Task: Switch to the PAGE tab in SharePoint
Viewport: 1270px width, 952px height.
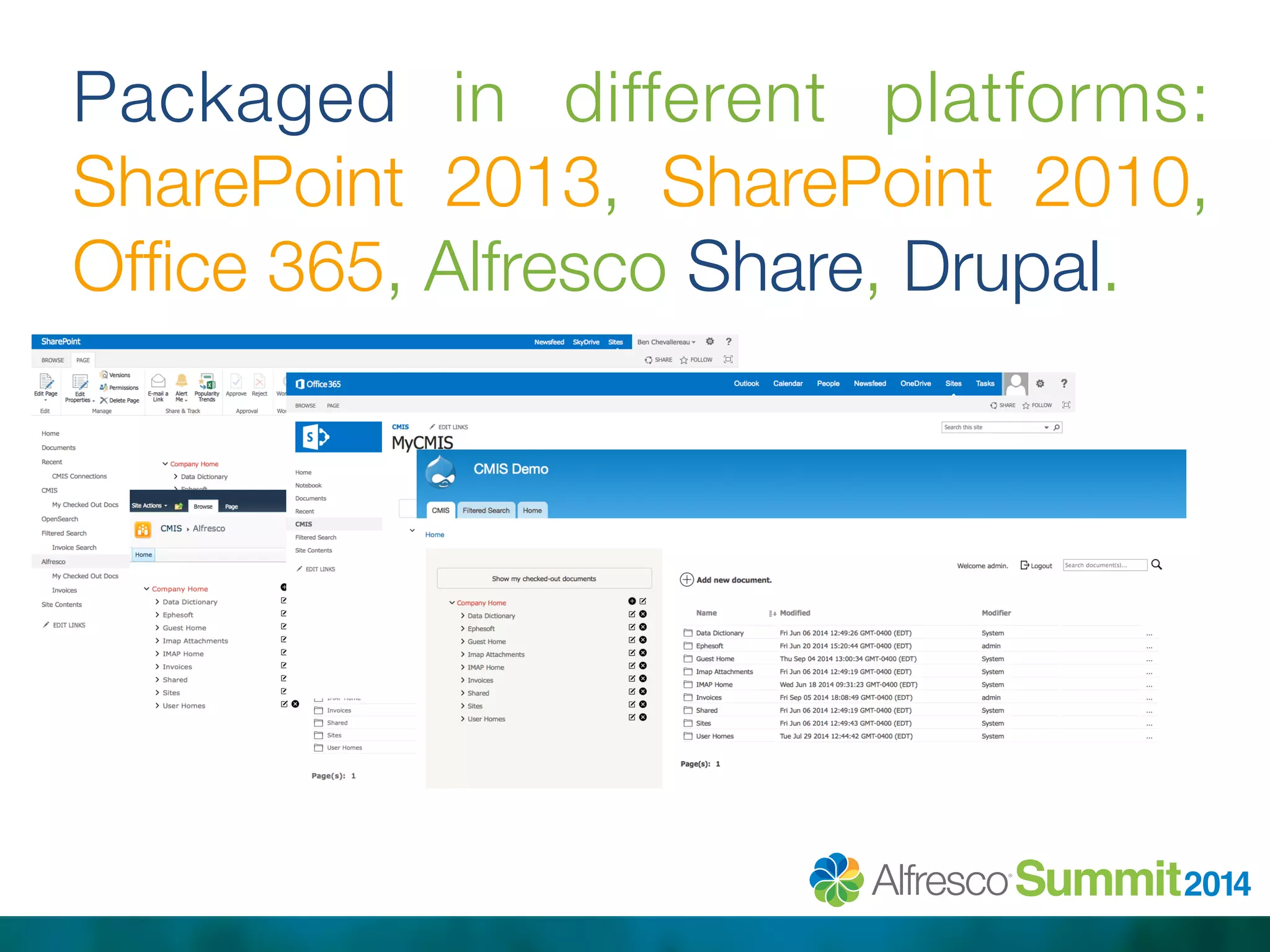Action: [83, 360]
